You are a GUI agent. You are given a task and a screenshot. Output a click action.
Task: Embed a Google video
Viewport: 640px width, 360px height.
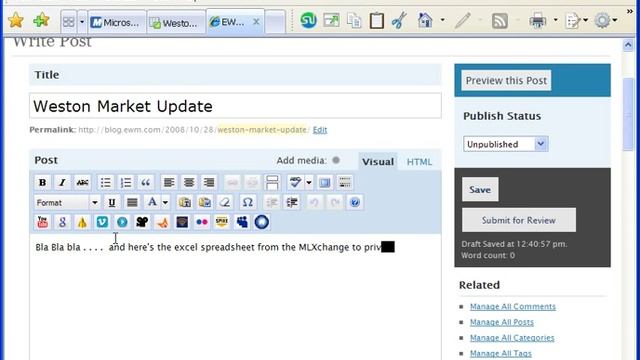(x=62, y=222)
